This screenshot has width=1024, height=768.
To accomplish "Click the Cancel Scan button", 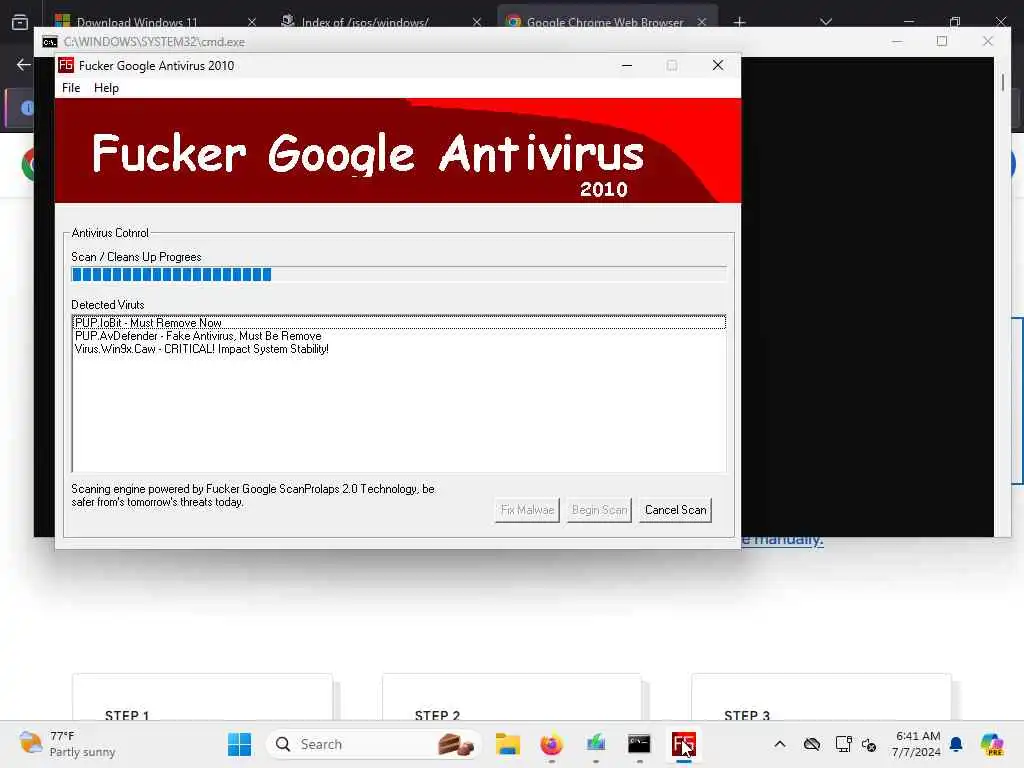I will coord(675,510).
